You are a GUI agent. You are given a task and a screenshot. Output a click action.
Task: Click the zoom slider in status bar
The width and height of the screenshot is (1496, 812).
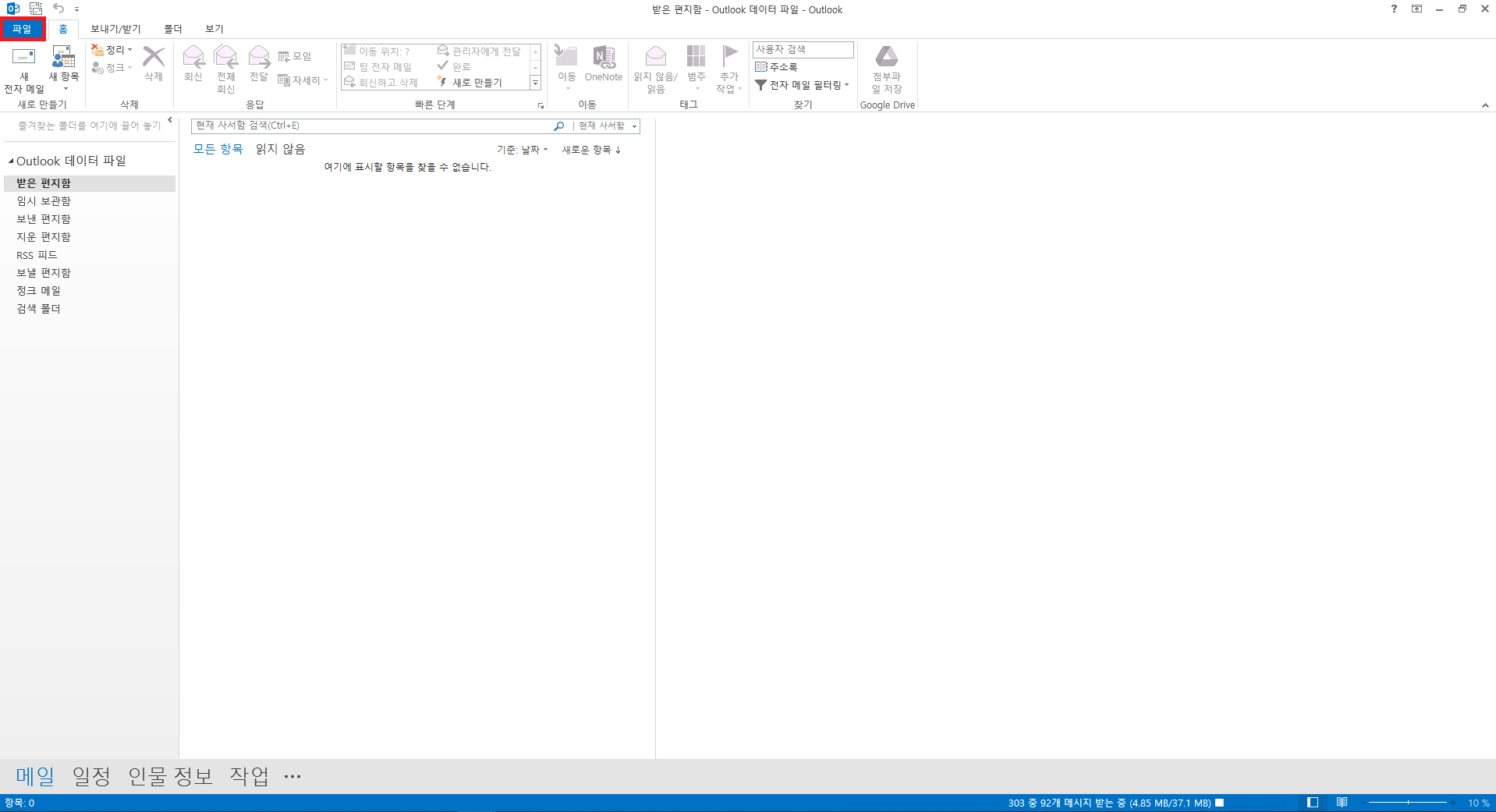point(1408,803)
